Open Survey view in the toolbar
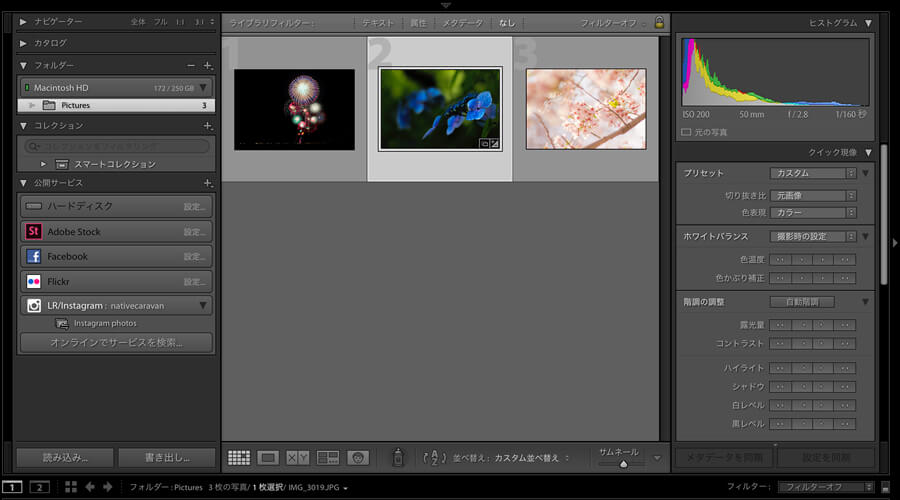 click(x=328, y=457)
